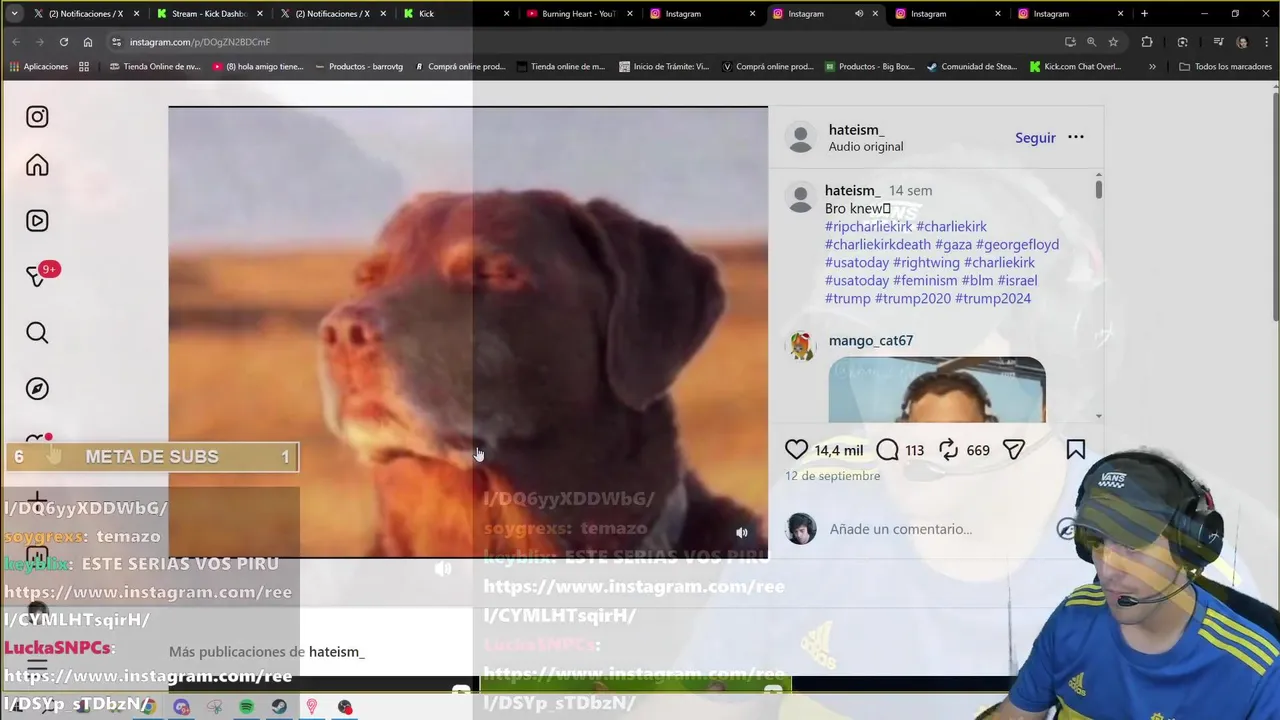1280x720 pixels.
Task: Open the Search magnifier in sidebar
Action: (37, 333)
